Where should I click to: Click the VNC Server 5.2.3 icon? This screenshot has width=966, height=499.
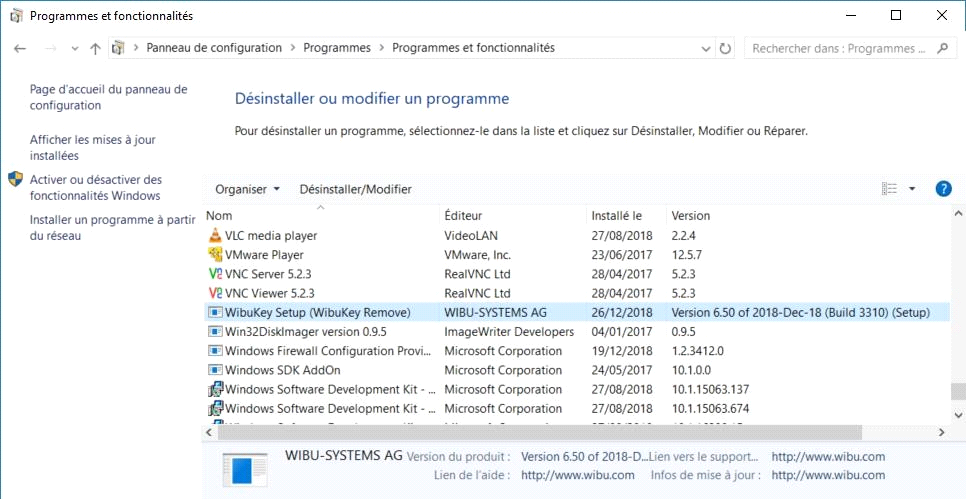click(x=214, y=274)
